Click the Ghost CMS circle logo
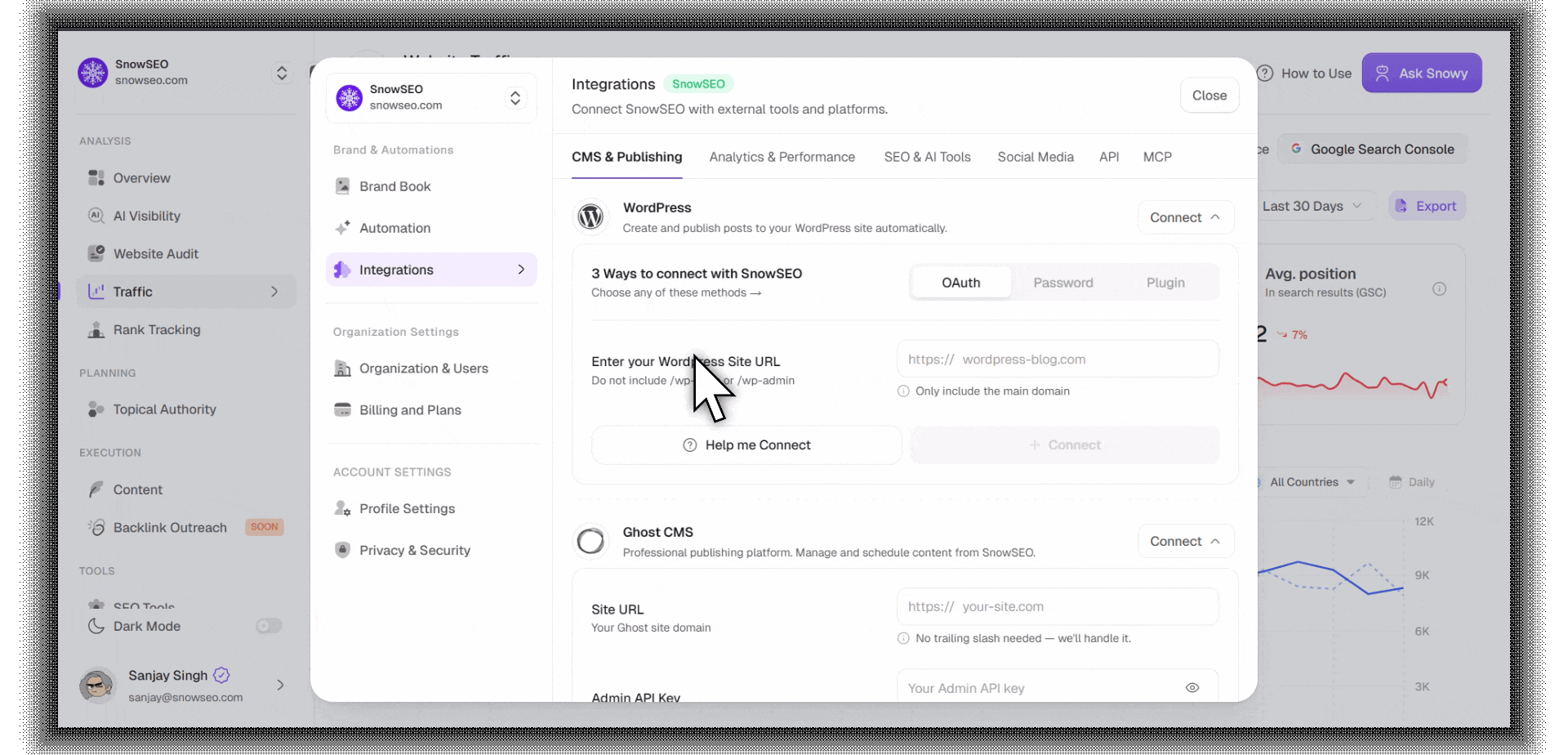Viewport: 1568px width, 755px height. click(590, 541)
